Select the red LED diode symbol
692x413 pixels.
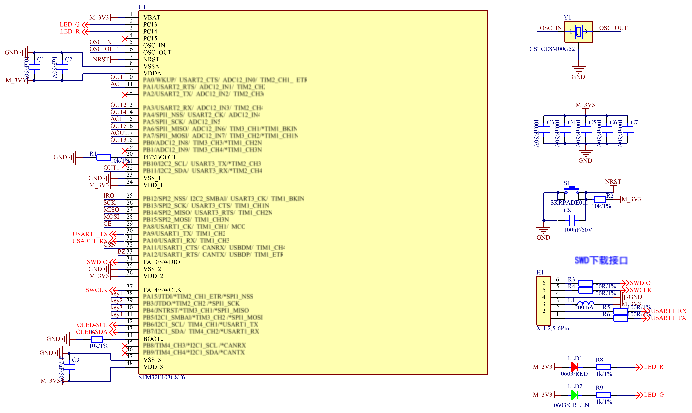pos(574,367)
